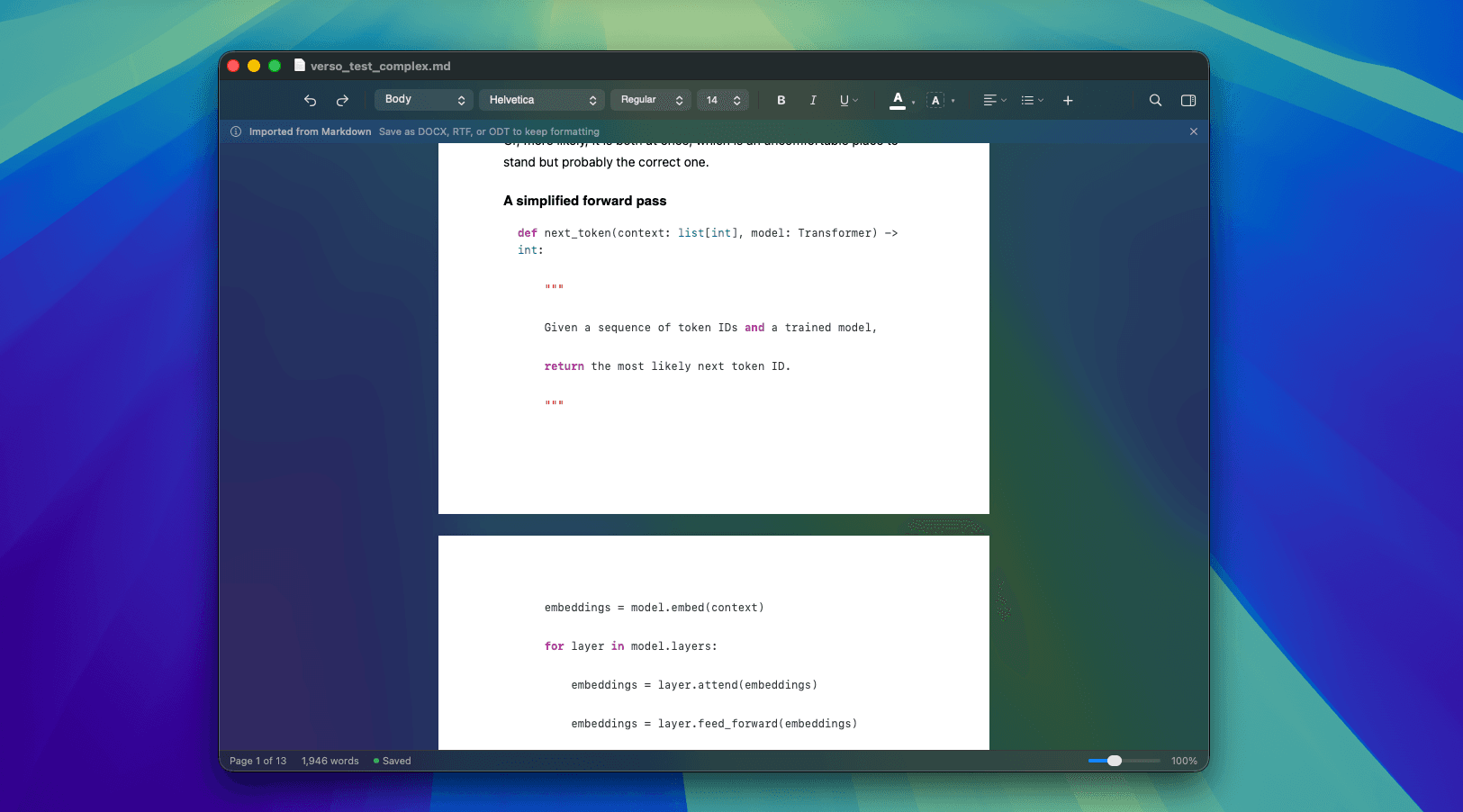Toggle the sidebar panel

(x=1188, y=100)
